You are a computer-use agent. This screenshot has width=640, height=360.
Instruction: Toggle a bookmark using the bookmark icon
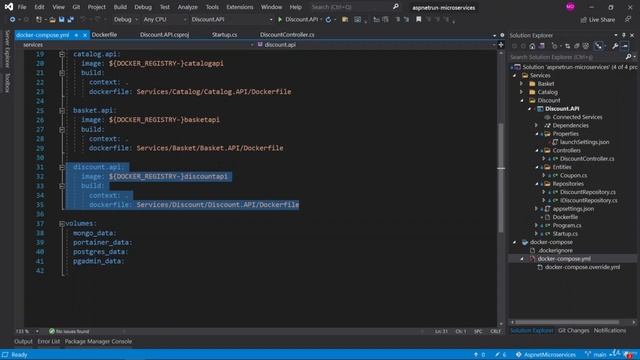418,19
